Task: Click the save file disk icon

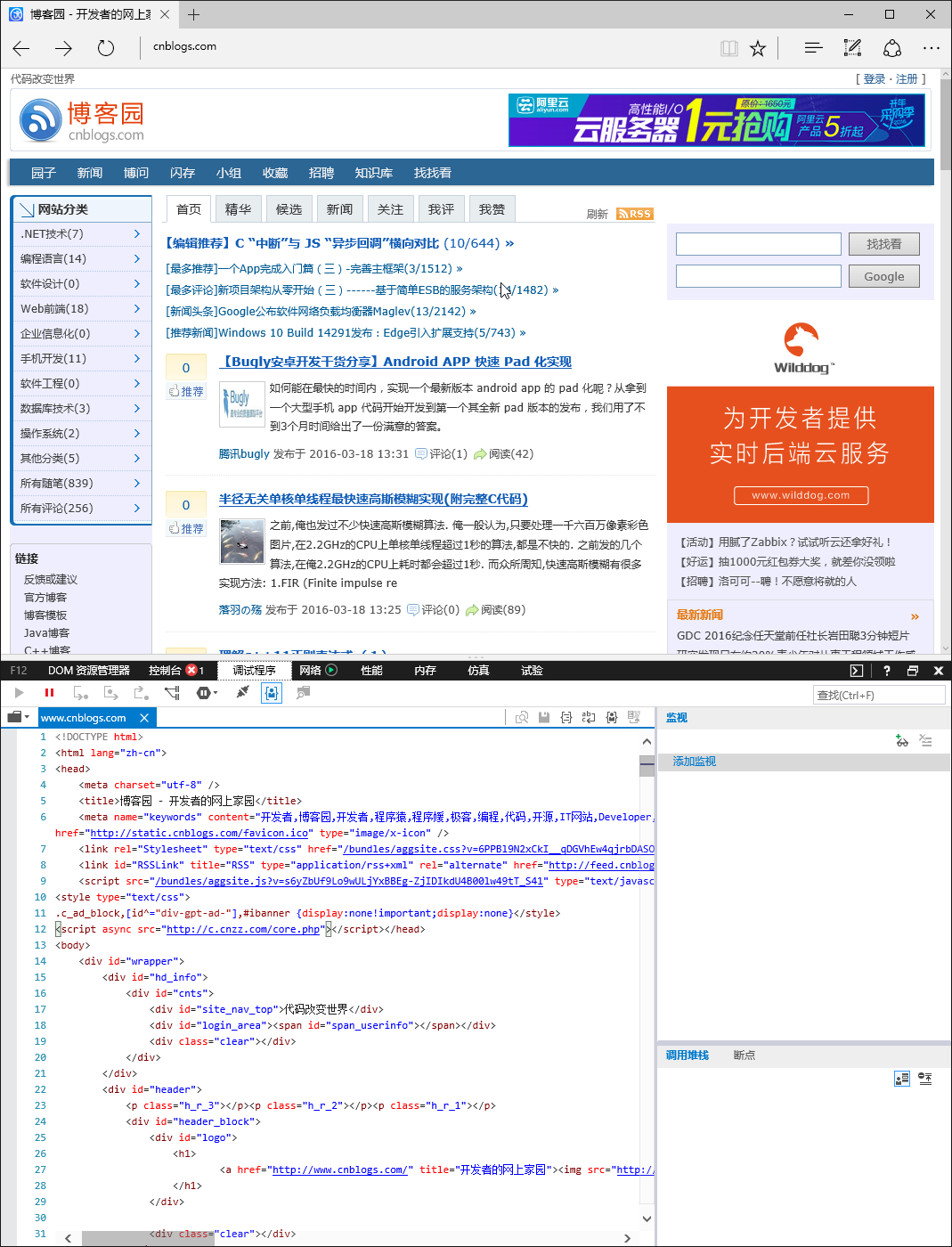Action: (544, 717)
